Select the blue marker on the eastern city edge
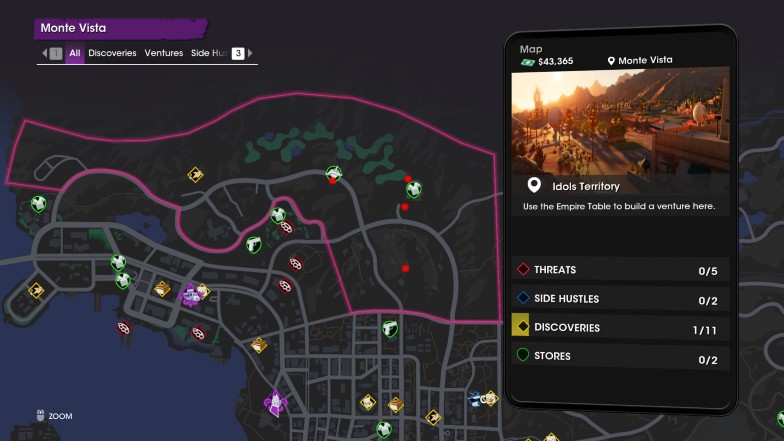The image size is (784, 441). click(x=474, y=399)
